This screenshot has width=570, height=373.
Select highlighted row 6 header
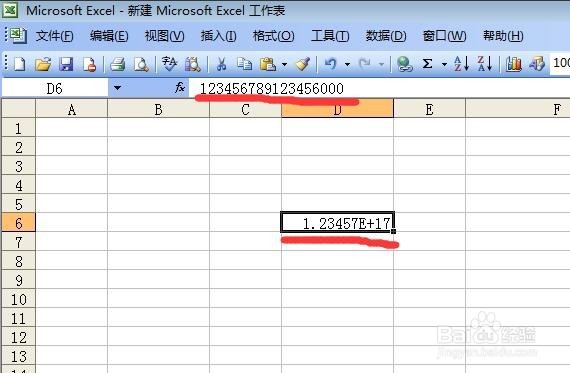pos(19,222)
